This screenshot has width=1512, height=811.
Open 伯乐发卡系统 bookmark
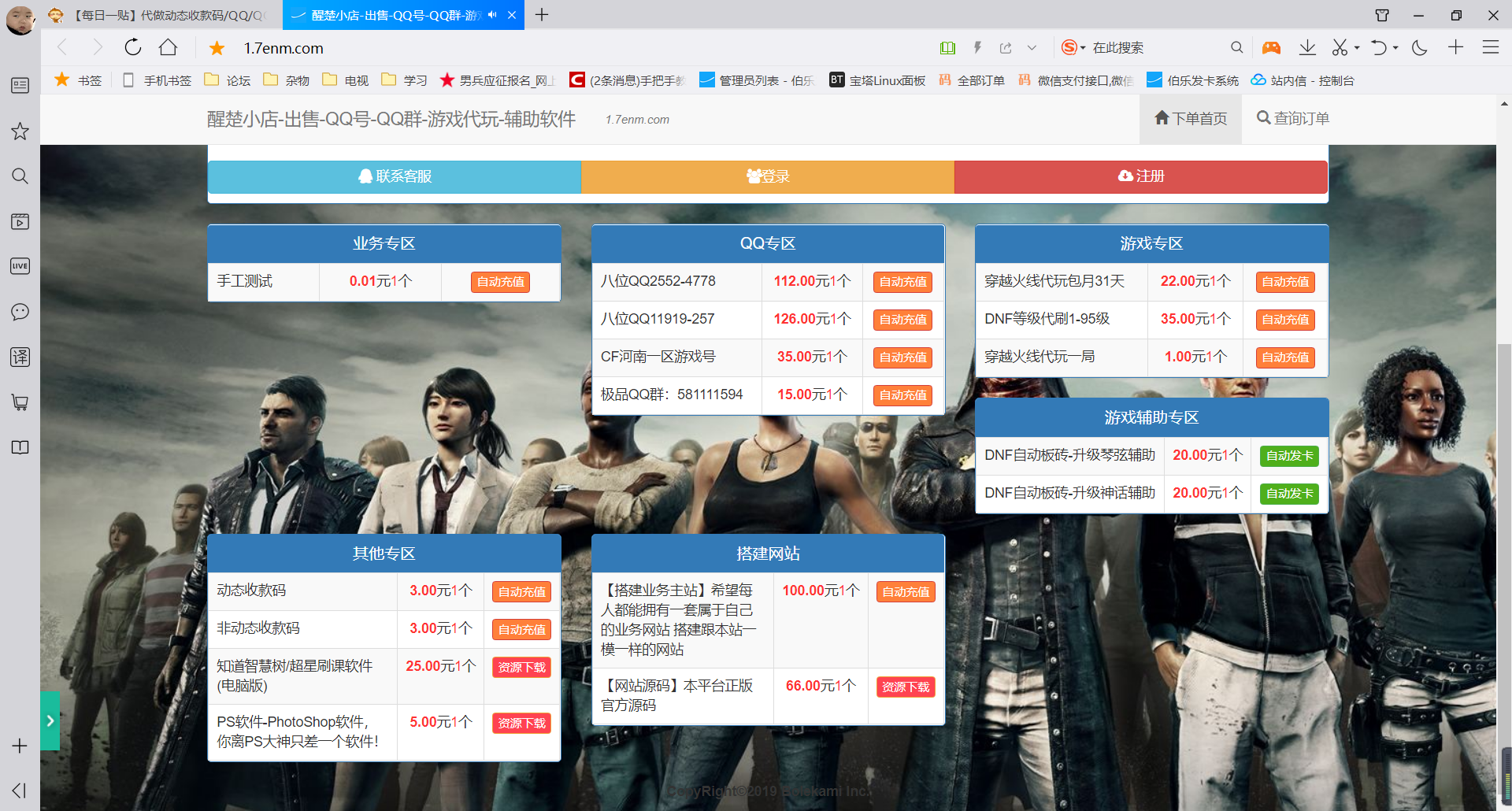[x=1193, y=80]
